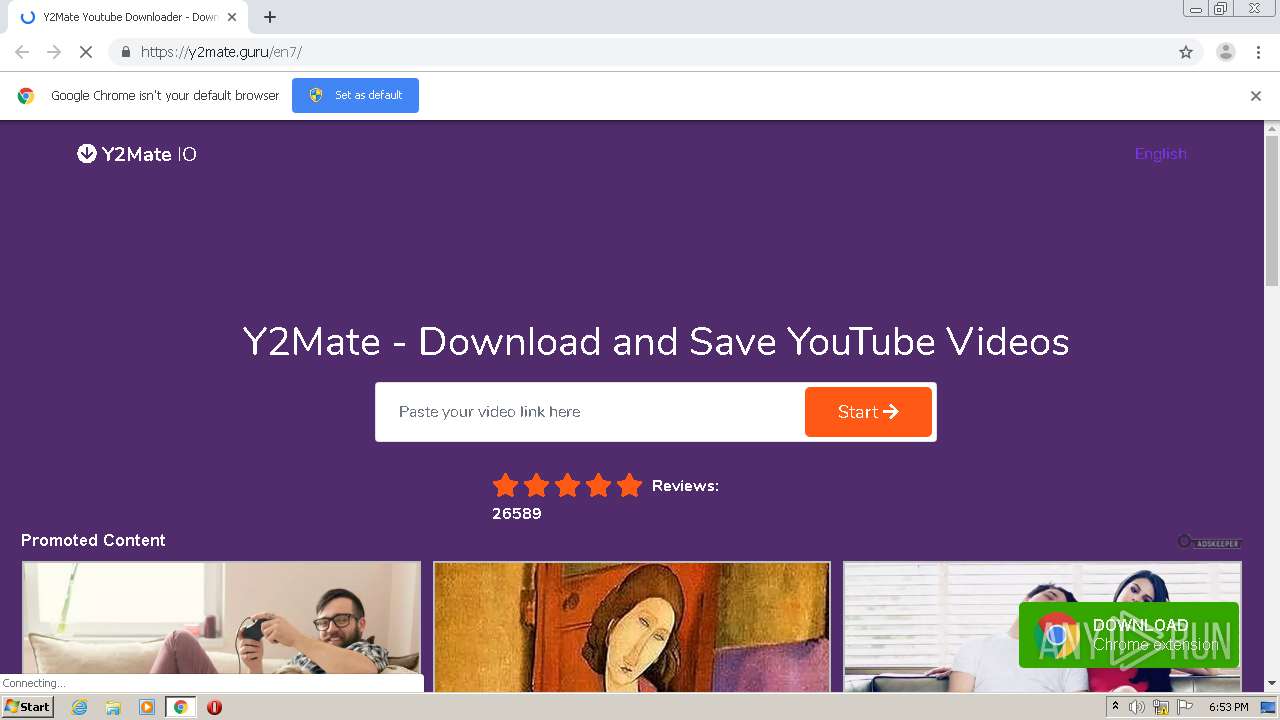The height and width of the screenshot is (720, 1280).
Task: Open promoted image of couple
Action: pyautogui.click(x=1042, y=627)
